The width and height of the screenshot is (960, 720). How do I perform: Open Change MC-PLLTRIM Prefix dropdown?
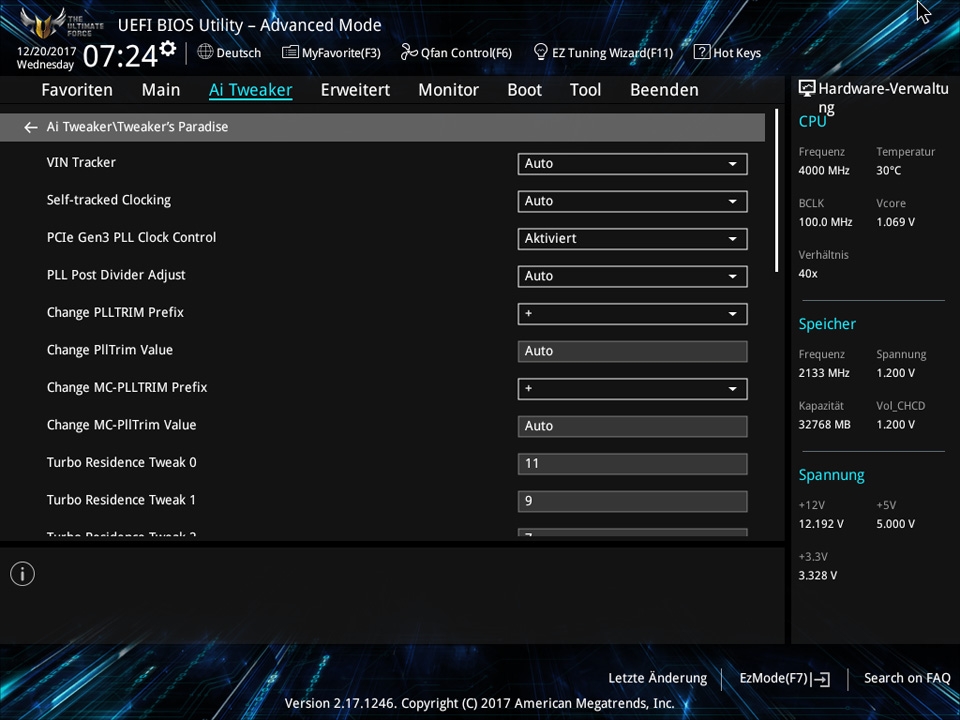pos(632,389)
